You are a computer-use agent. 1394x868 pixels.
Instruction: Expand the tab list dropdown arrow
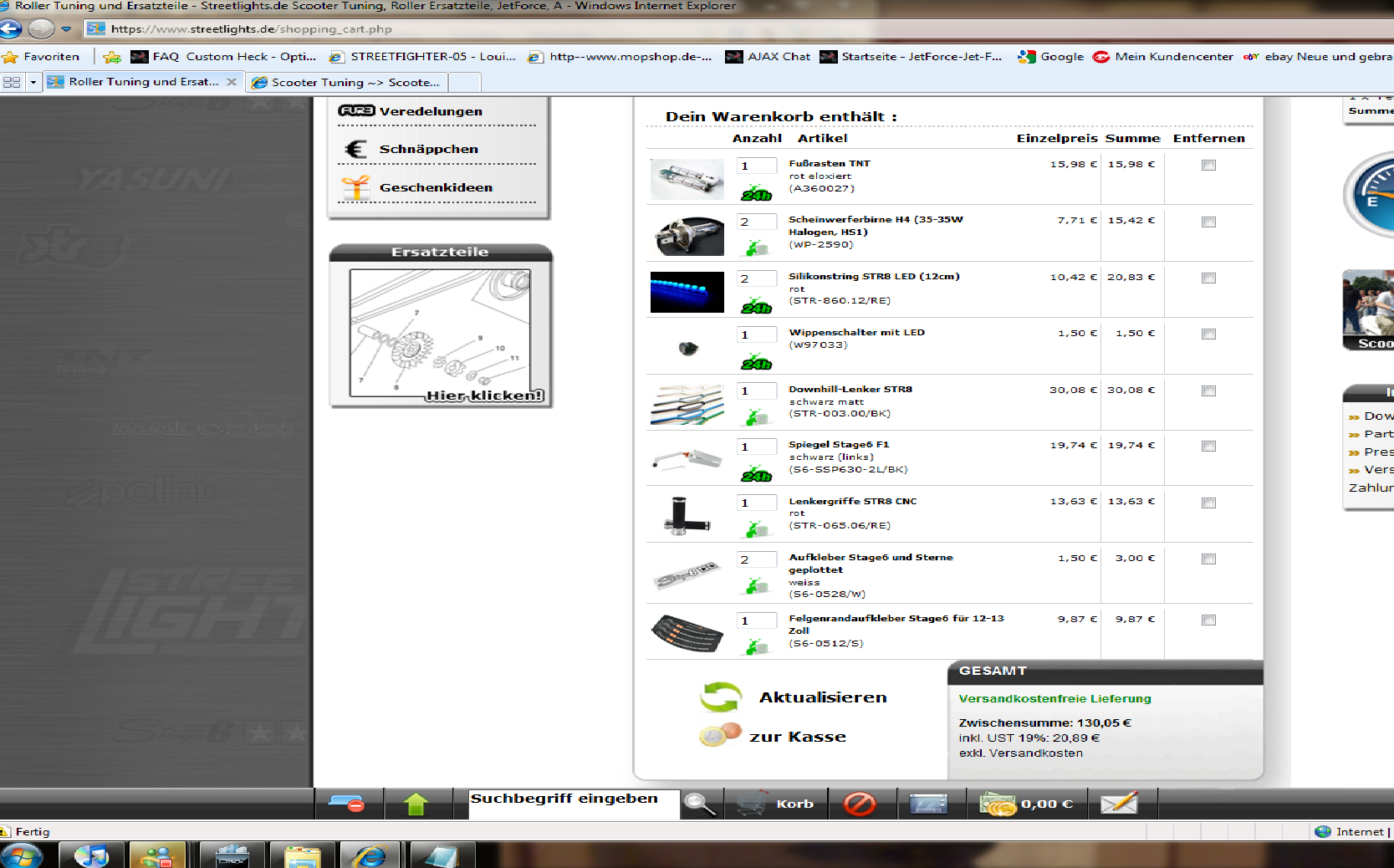click(x=33, y=82)
